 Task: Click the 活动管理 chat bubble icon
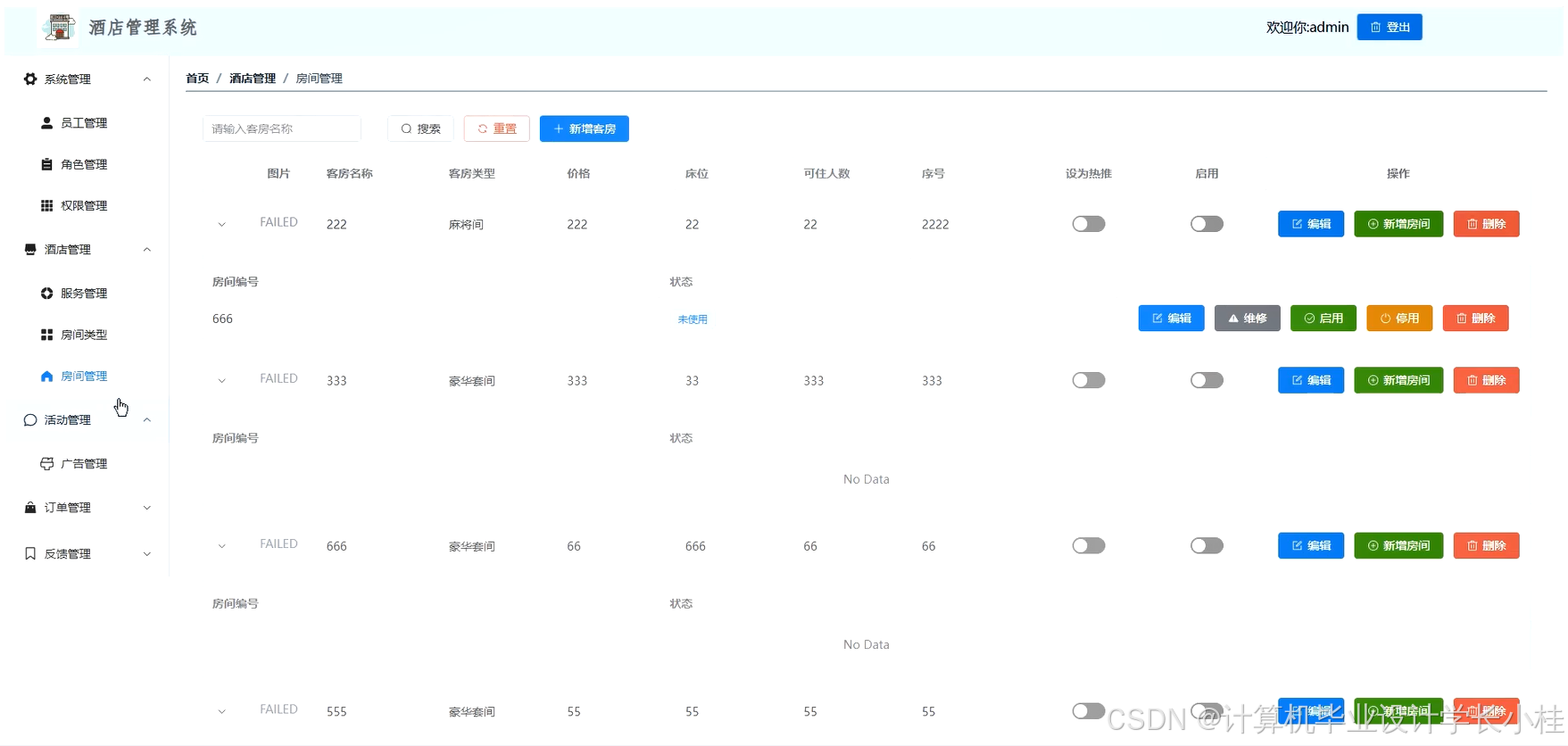[30, 420]
